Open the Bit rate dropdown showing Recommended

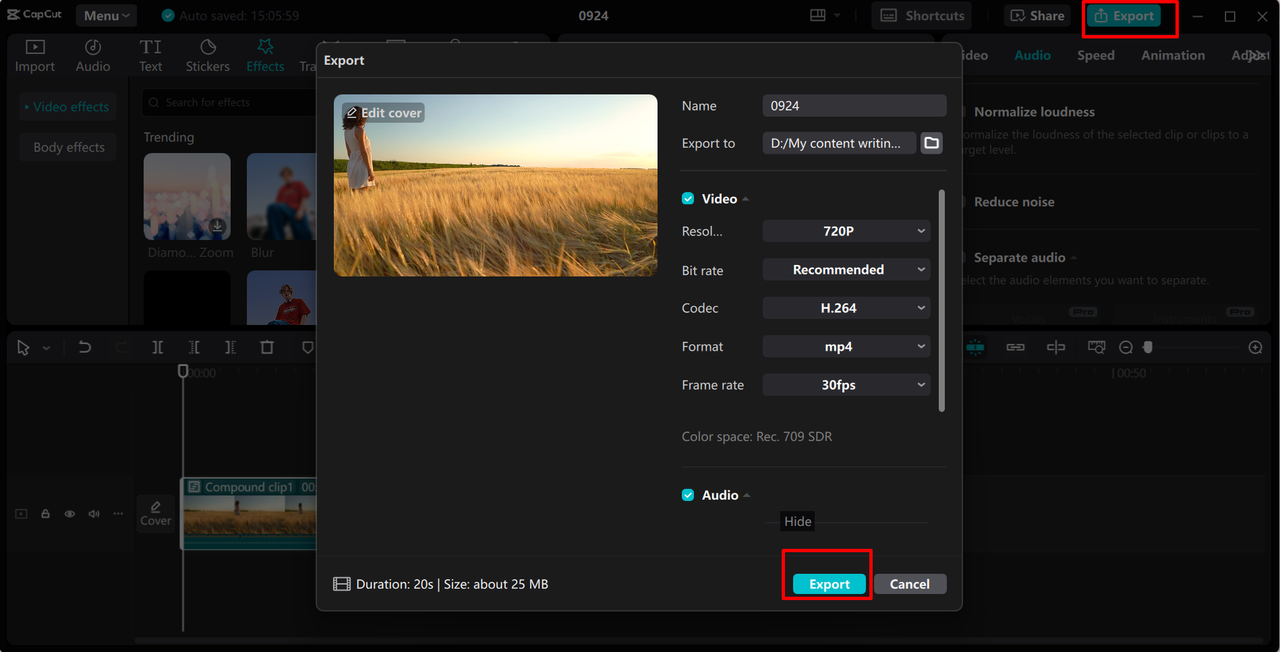(x=846, y=270)
